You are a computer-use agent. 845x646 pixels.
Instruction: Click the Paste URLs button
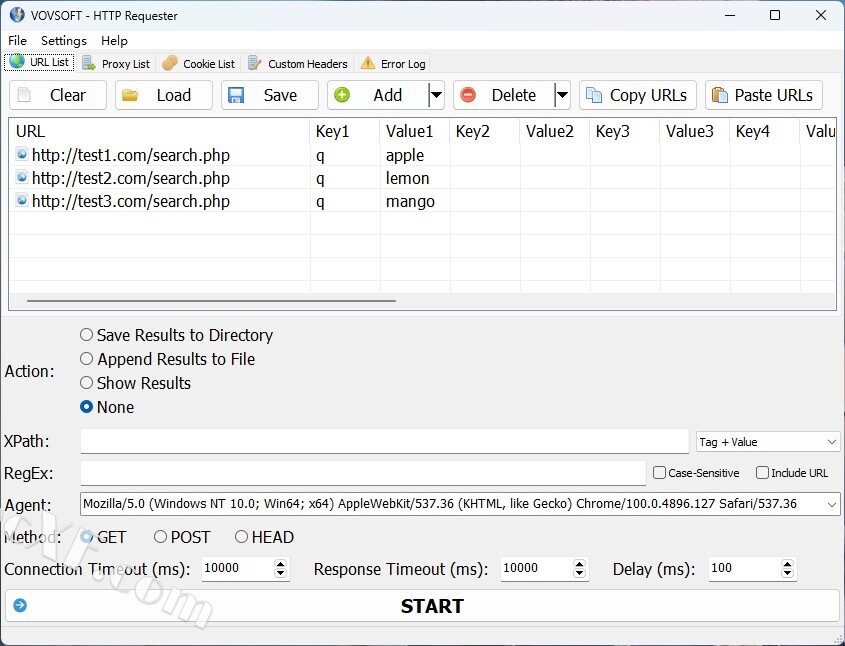pos(764,95)
